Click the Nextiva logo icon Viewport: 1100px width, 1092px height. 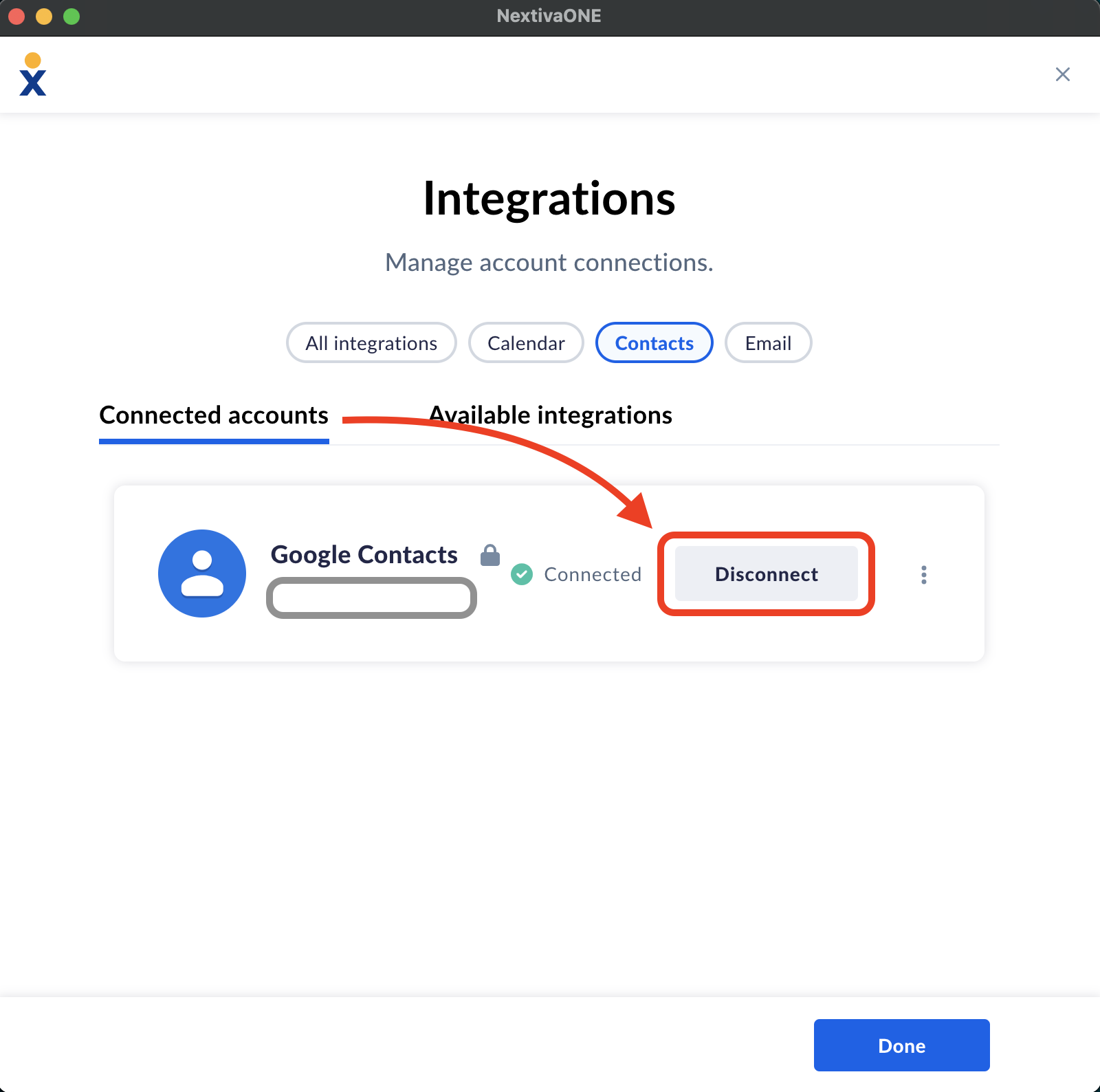coord(32,74)
